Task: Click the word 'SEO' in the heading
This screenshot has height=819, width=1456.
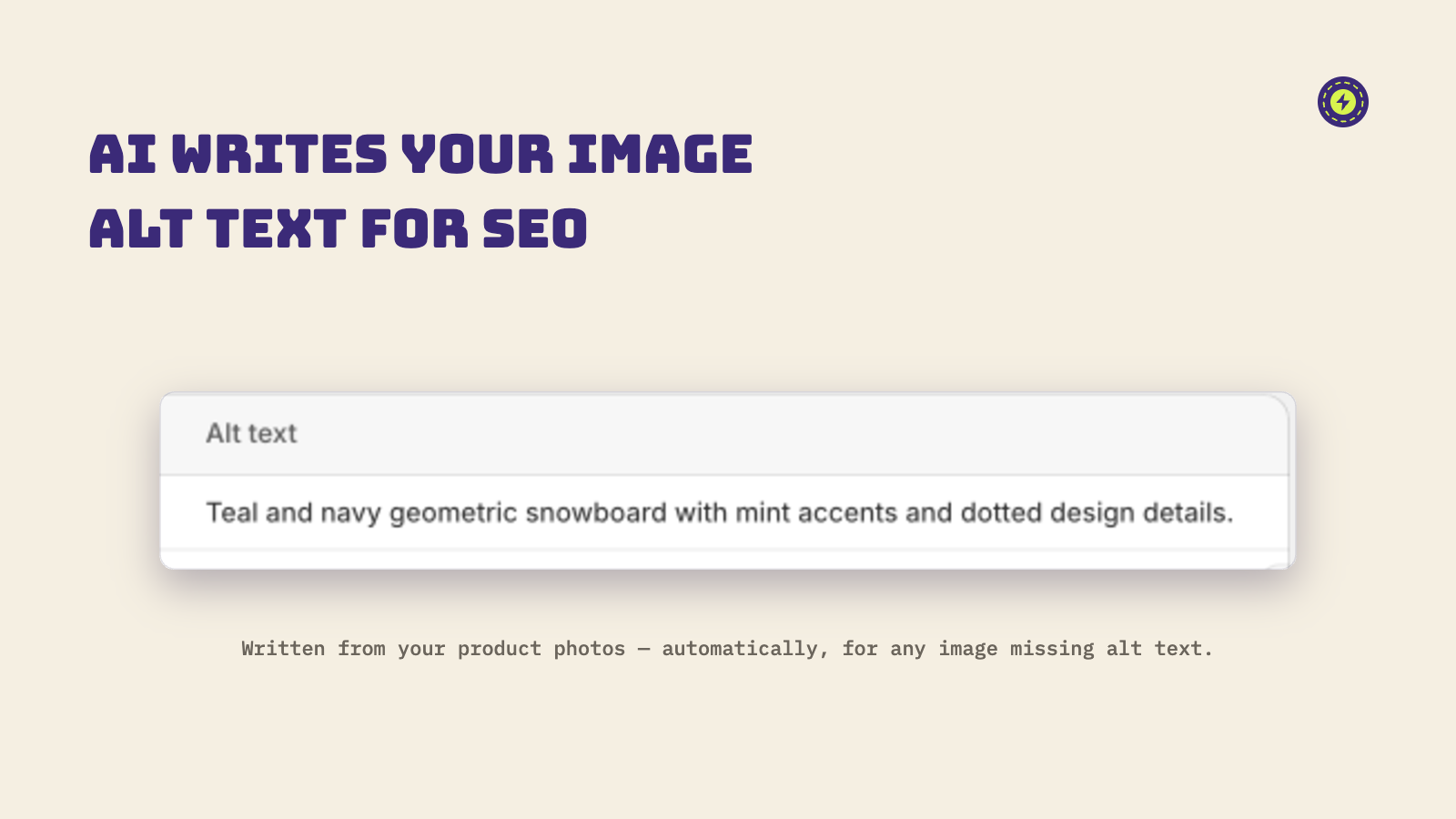Action: point(535,228)
